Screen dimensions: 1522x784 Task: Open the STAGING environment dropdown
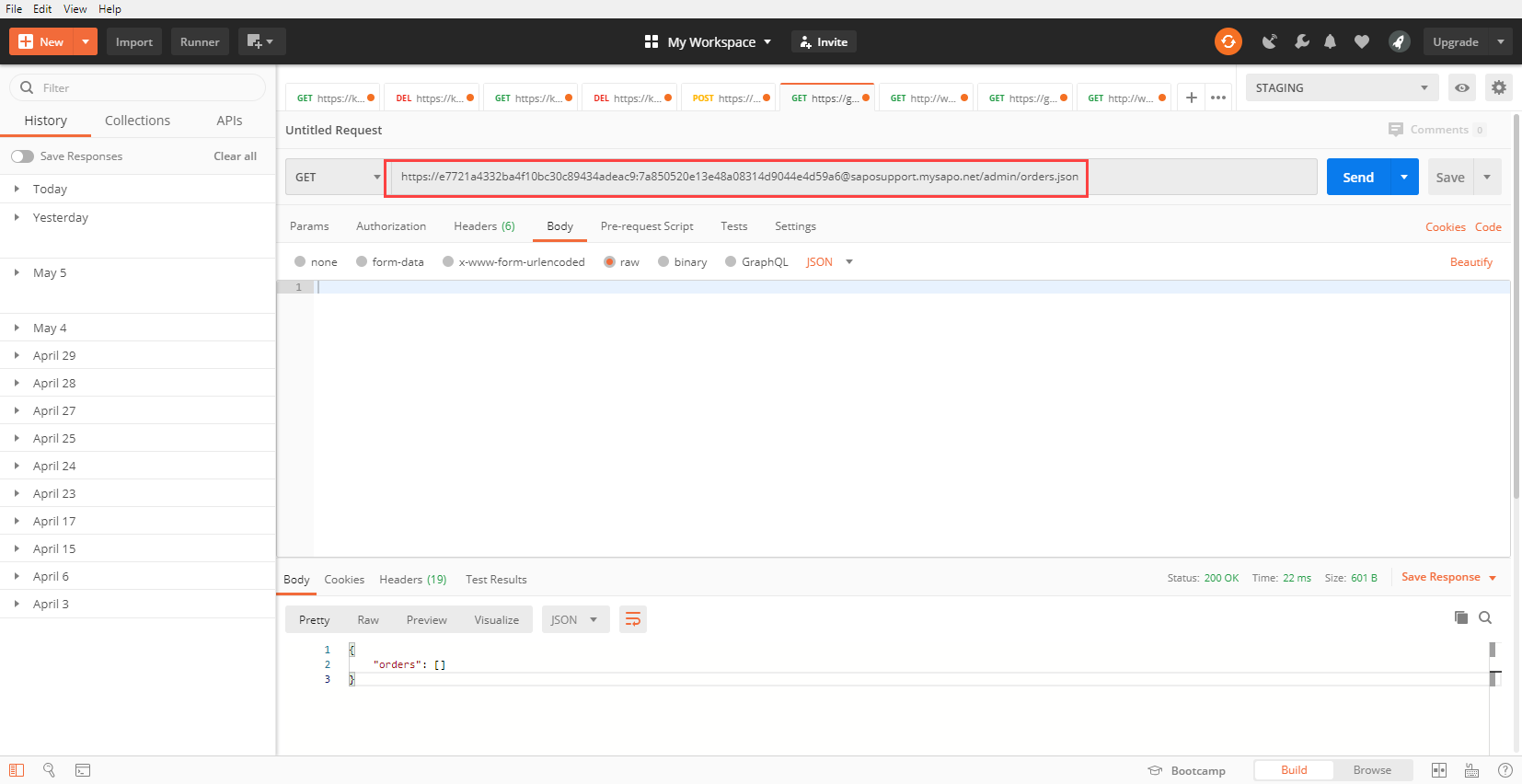1342,87
